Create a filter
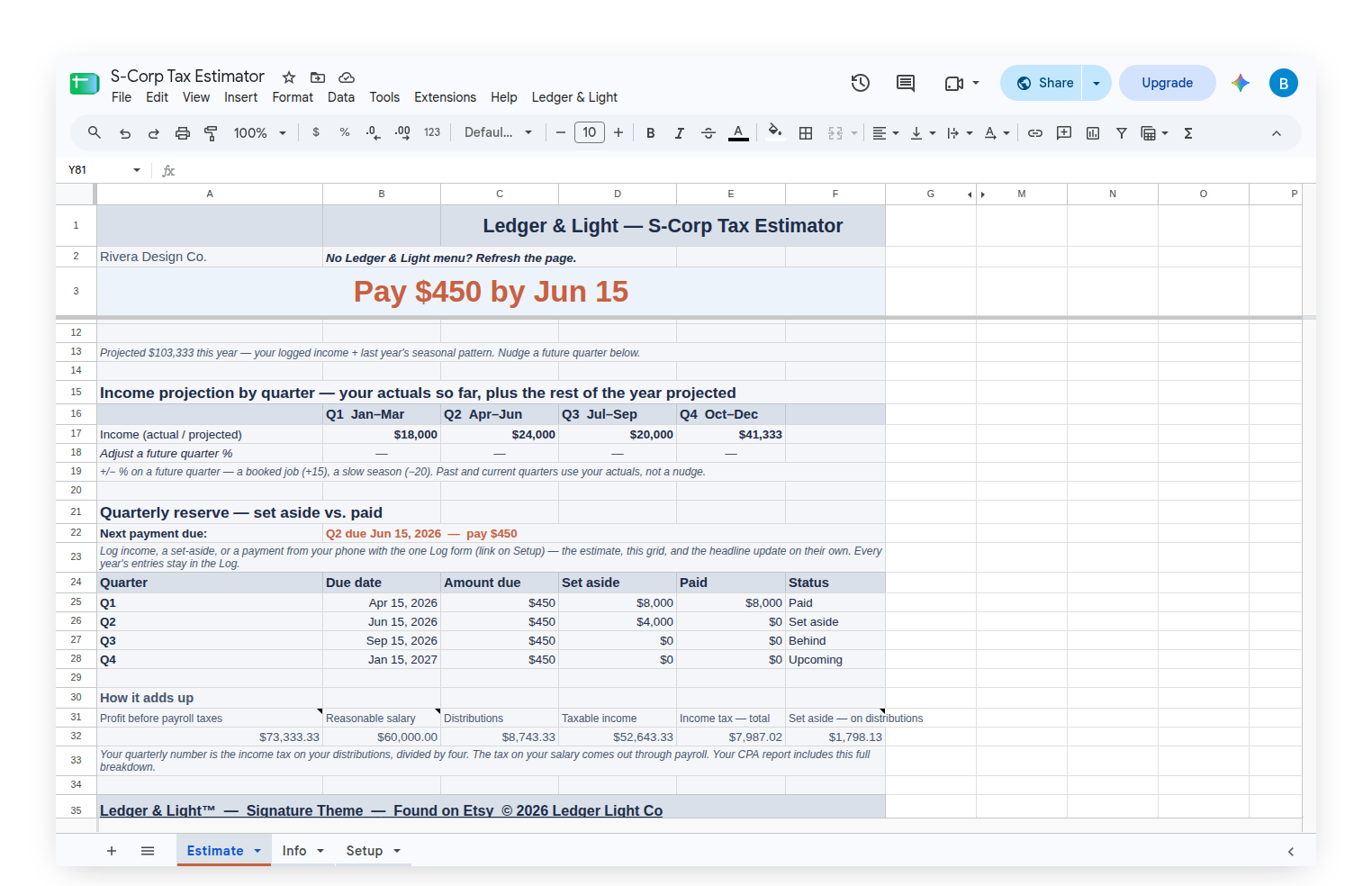The image size is (1372, 886). point(1122,132)
